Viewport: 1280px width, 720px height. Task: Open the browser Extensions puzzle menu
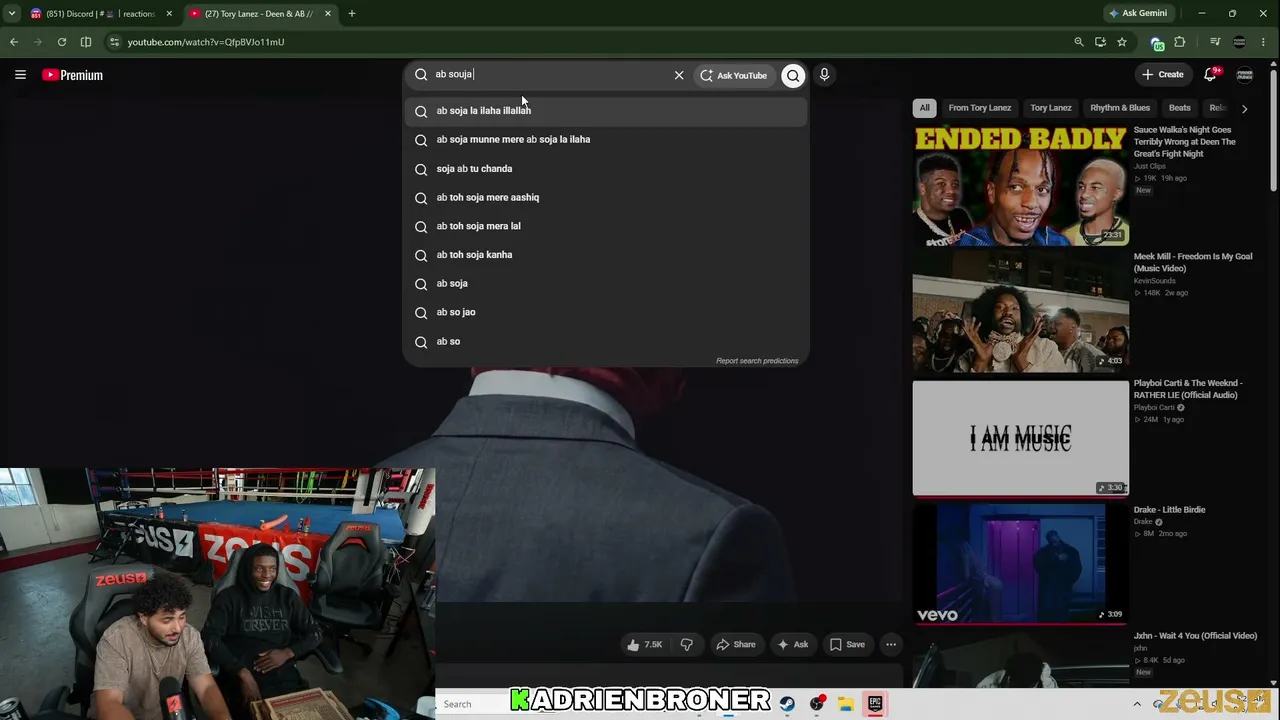[x=1180, y=42]
